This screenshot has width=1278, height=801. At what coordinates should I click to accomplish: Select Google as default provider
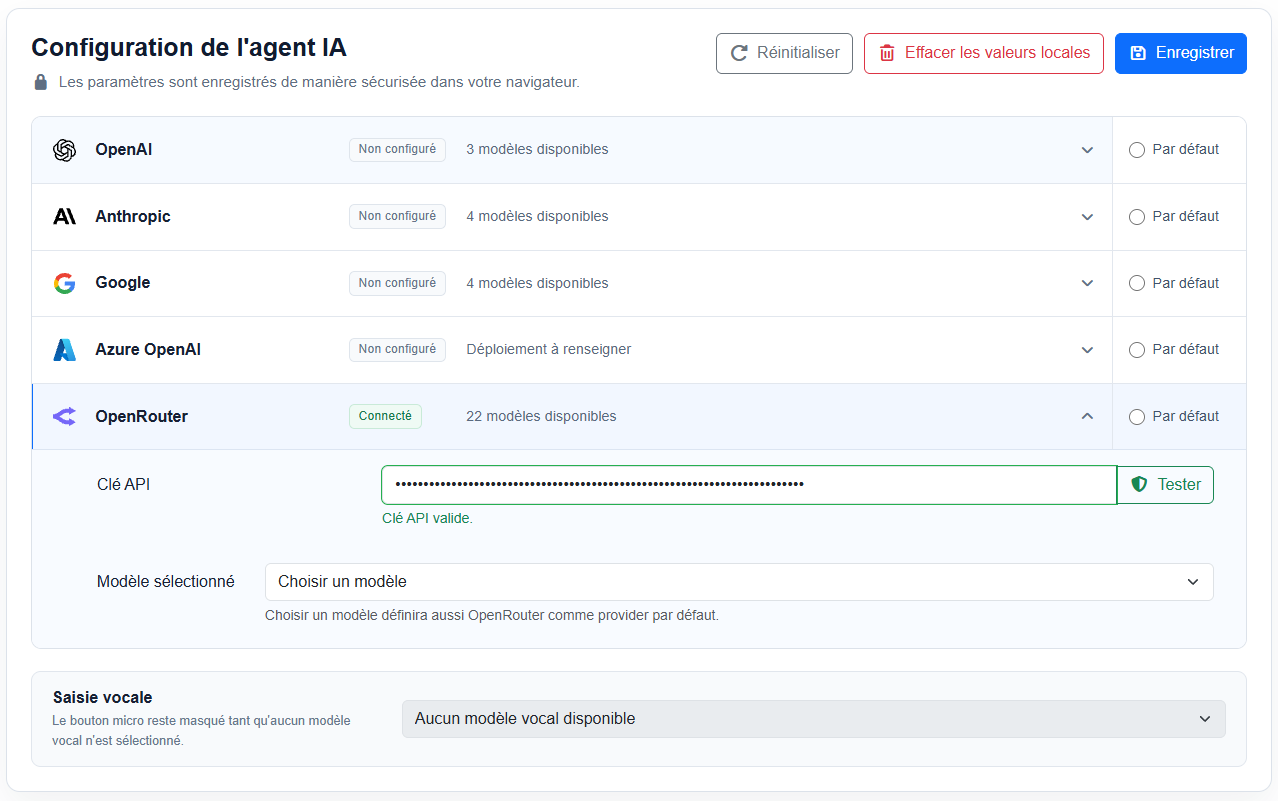point(1137,283)
